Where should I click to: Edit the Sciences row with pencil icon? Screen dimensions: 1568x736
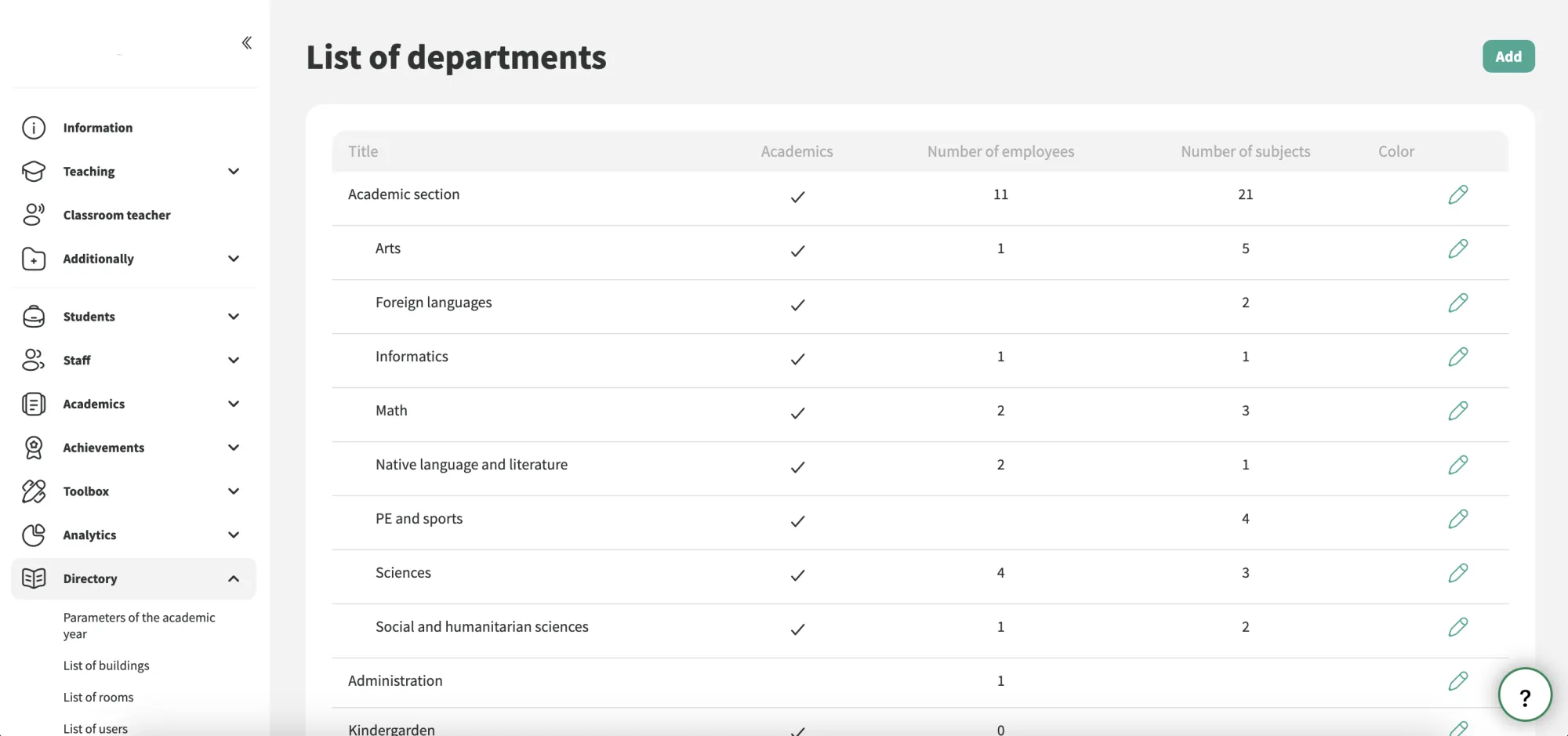point(1457,573)
